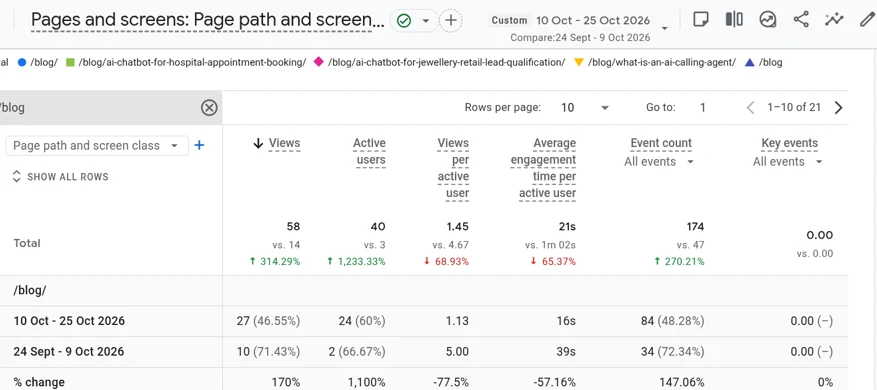Image resolution: width=877 pixels, height=390 pixels.
Task: Click the add comparison plus button
Action: [451, 21]
